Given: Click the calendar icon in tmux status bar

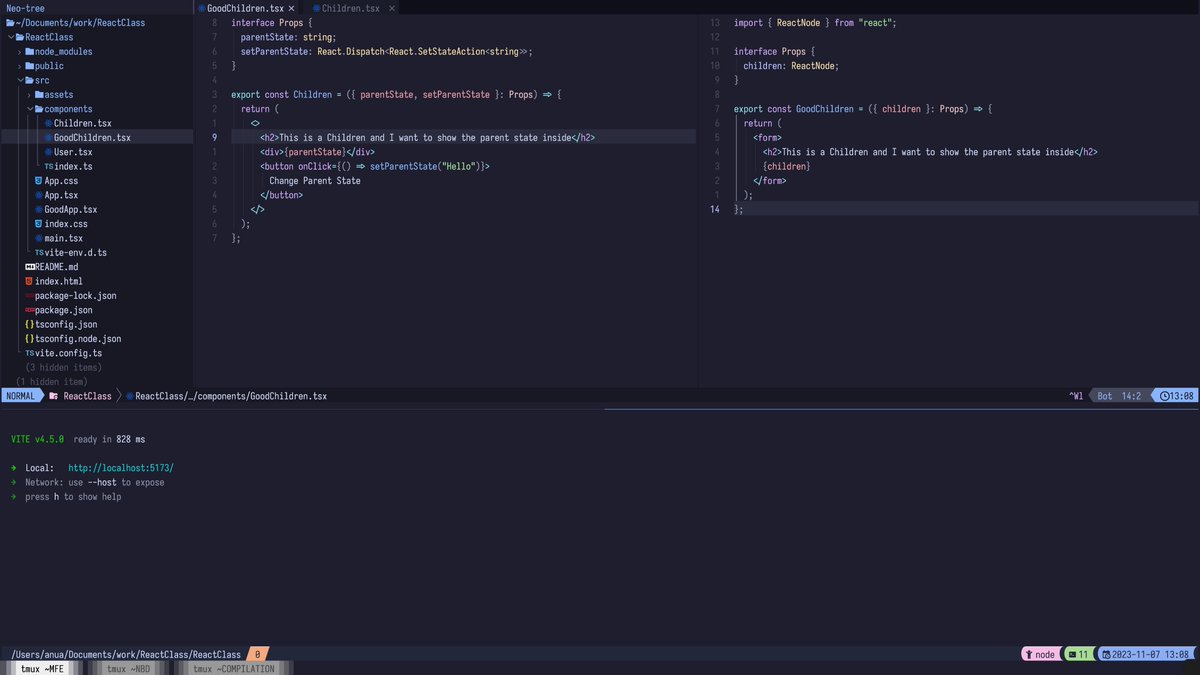Looking at the screenshot, I should [x=1107, y=655].
